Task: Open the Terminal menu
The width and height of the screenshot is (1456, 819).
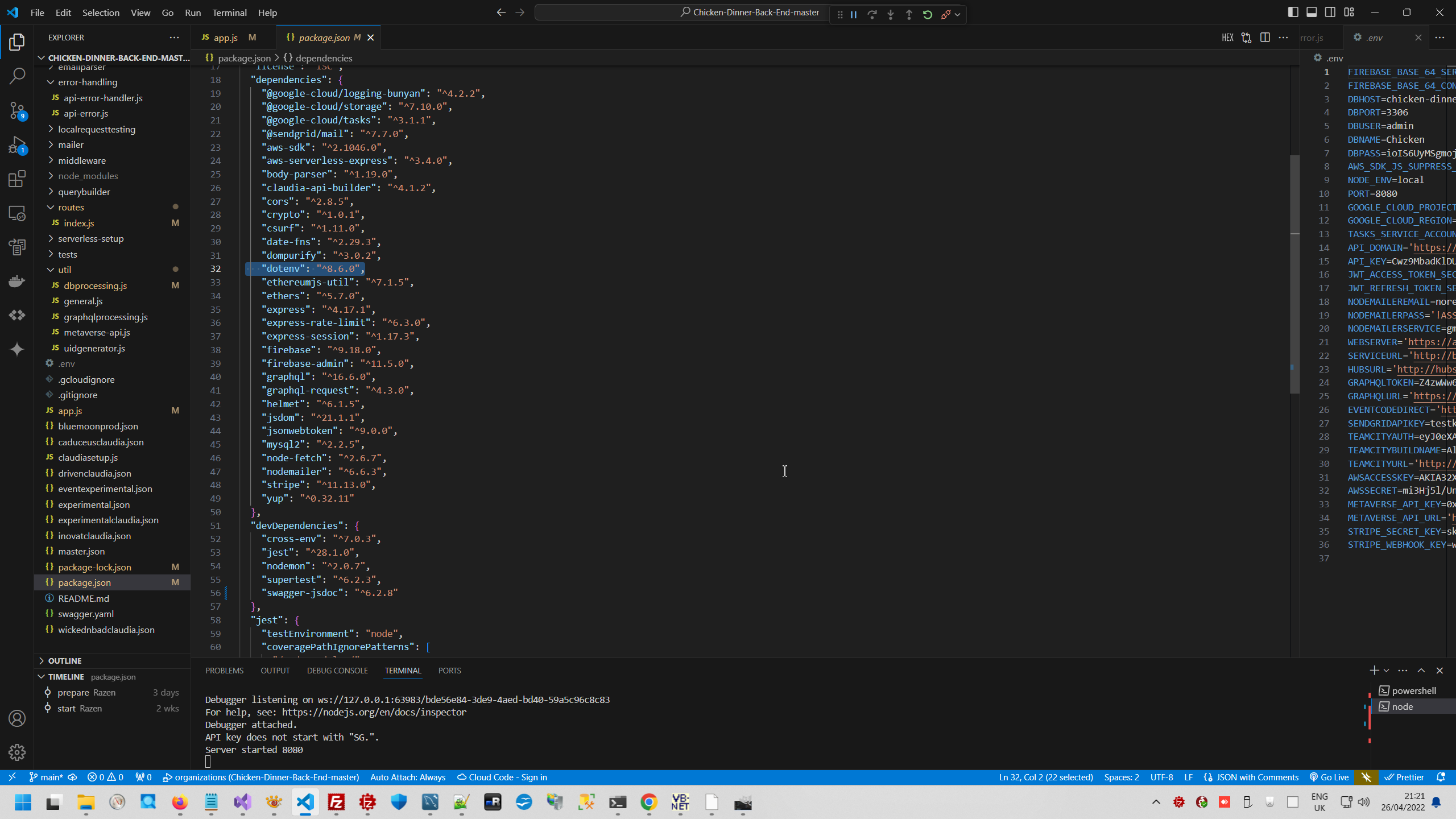Action: (229, 13)
